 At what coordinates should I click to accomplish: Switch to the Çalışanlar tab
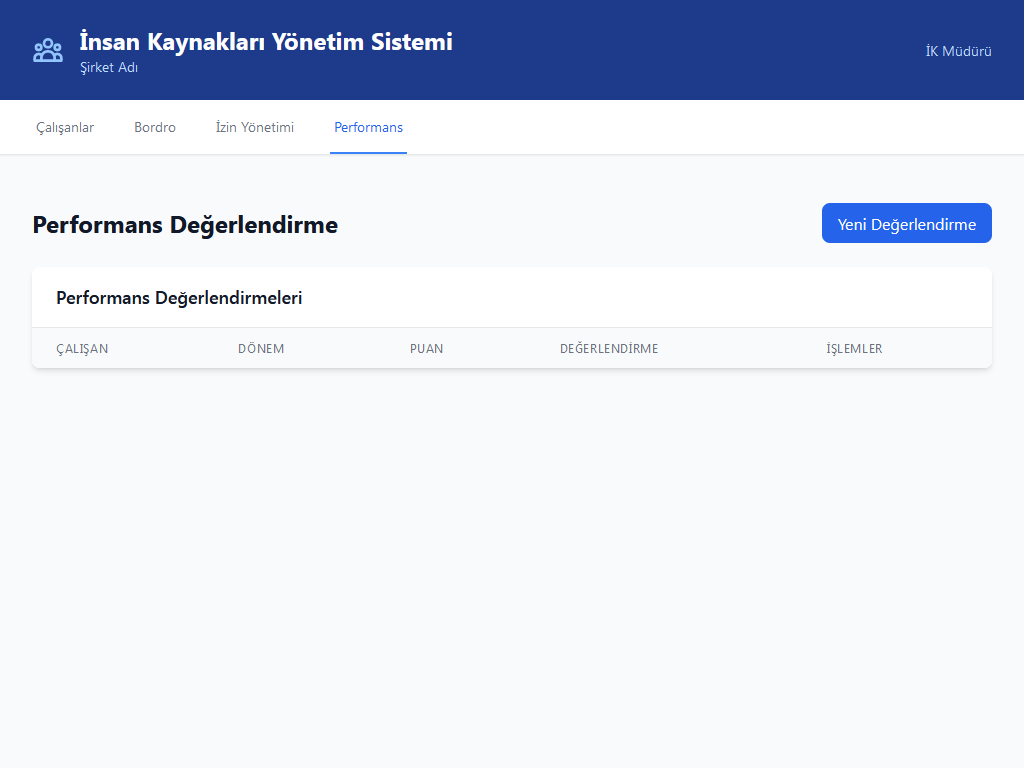click(x=65, y=127)
